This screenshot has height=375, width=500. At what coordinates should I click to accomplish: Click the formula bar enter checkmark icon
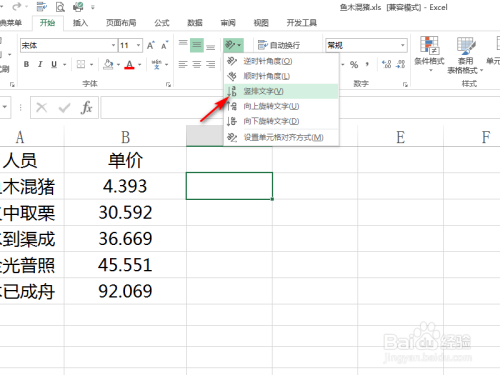click(x=64, y=107)
